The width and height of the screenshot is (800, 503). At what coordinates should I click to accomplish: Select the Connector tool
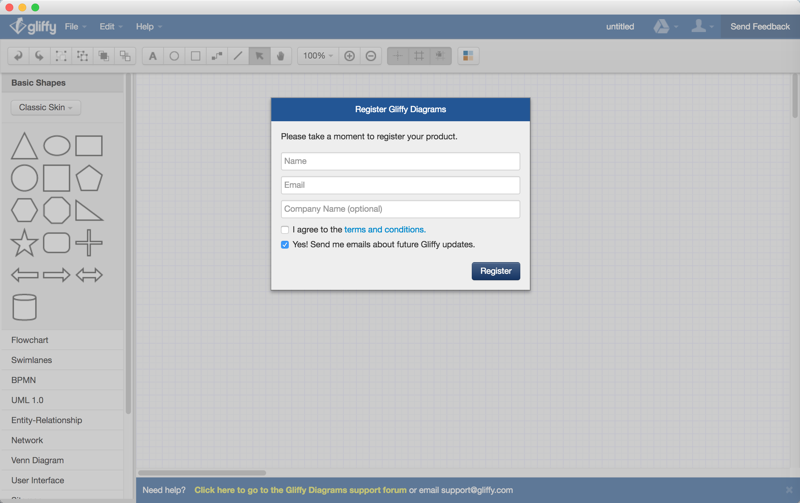217,56
